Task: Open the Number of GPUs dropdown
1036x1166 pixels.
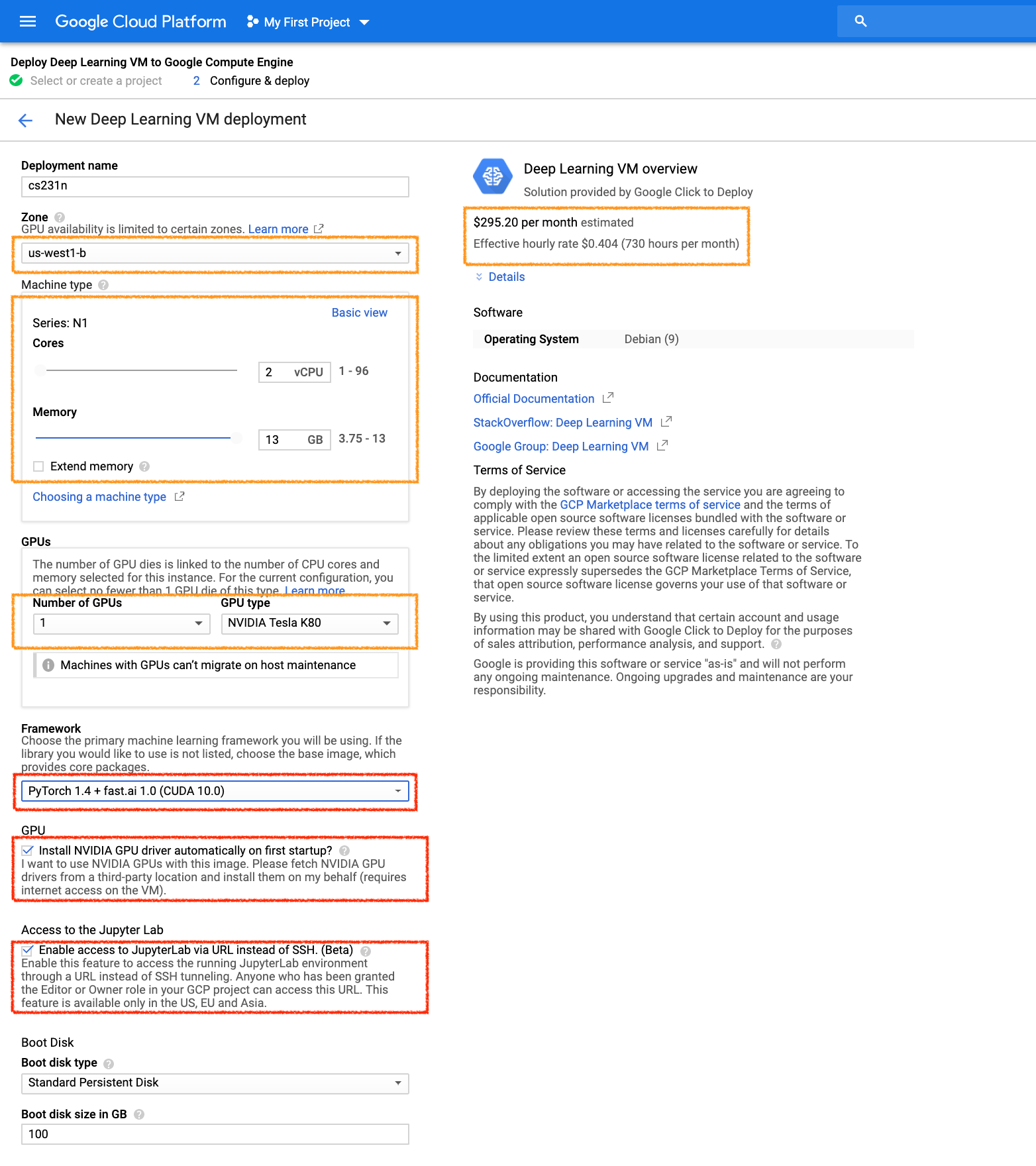Action: (121, 623)
